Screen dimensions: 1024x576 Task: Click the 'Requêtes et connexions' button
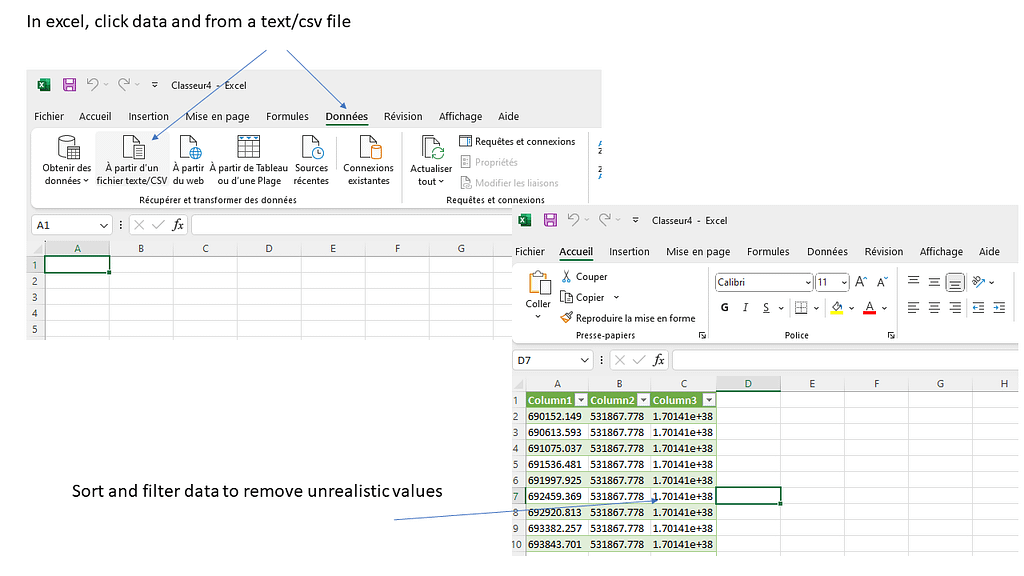coord(517,142)
